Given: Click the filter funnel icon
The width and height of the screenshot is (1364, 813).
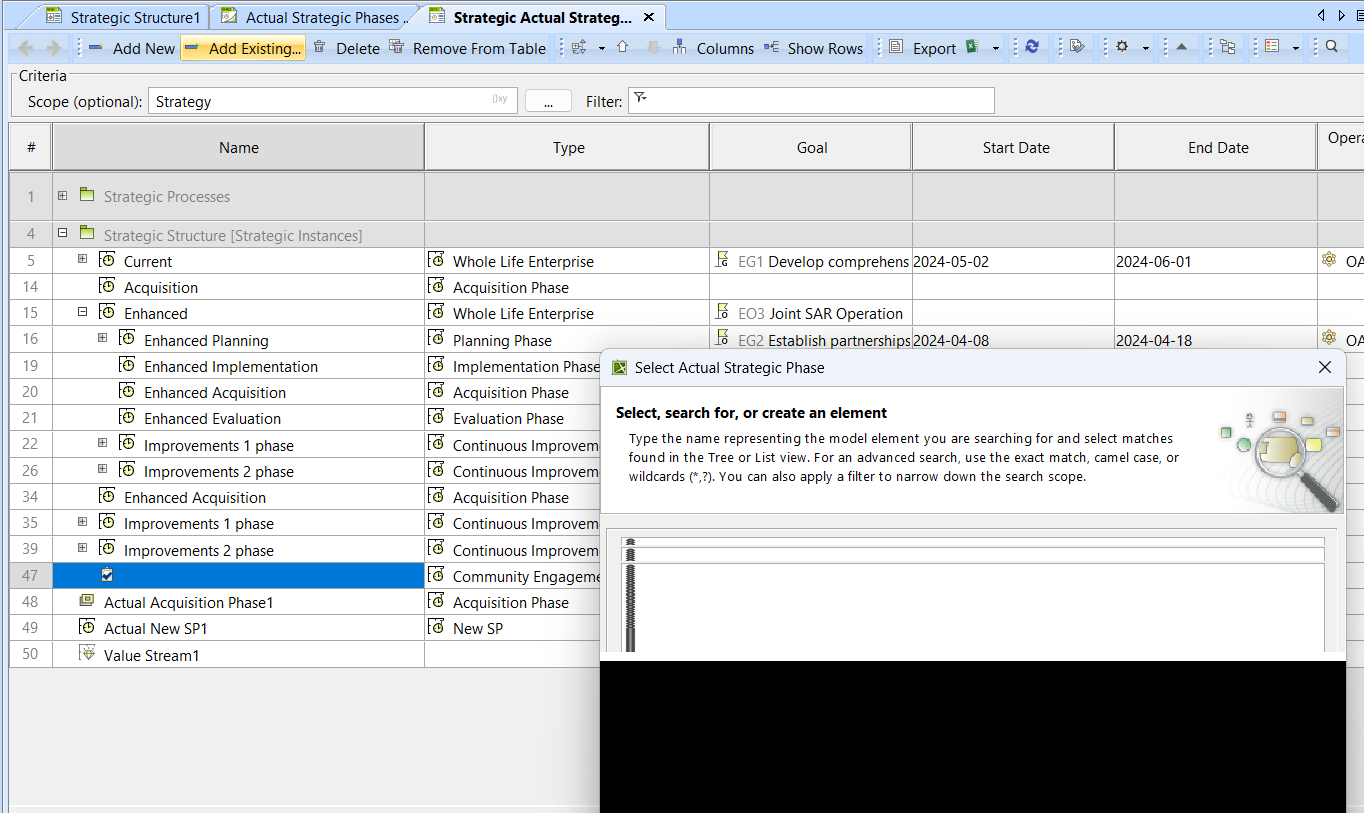Looking at the screenshot, I should (x=640, y=98).
